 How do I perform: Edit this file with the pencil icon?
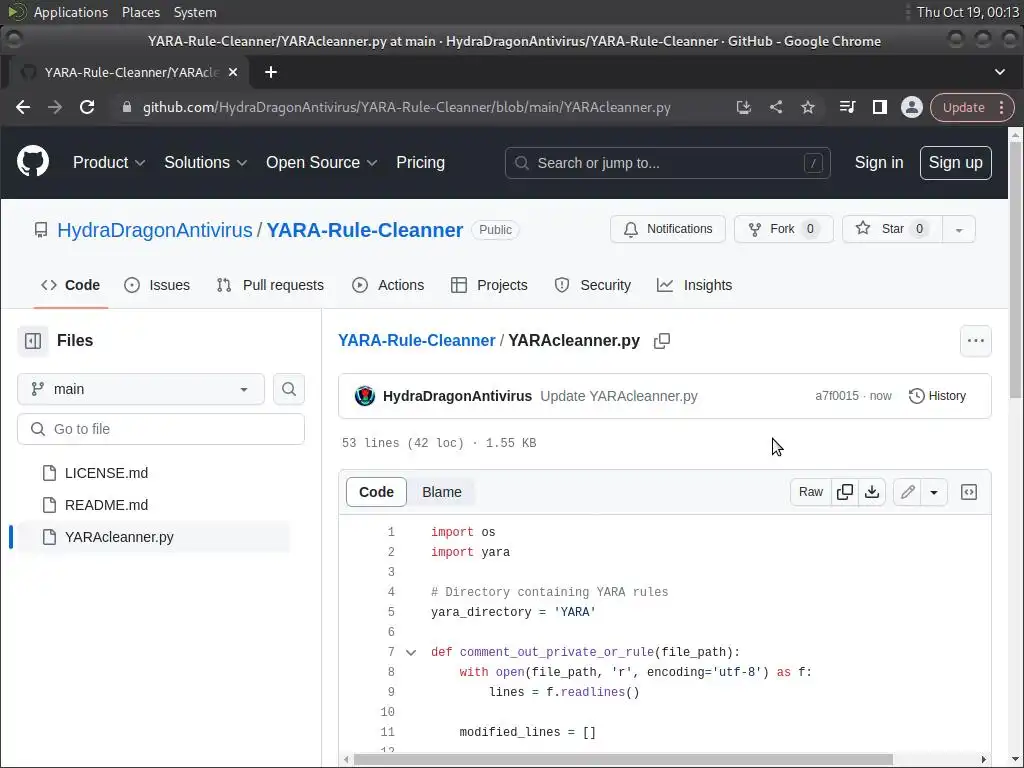pyautogui.click(x=907, y=492)
